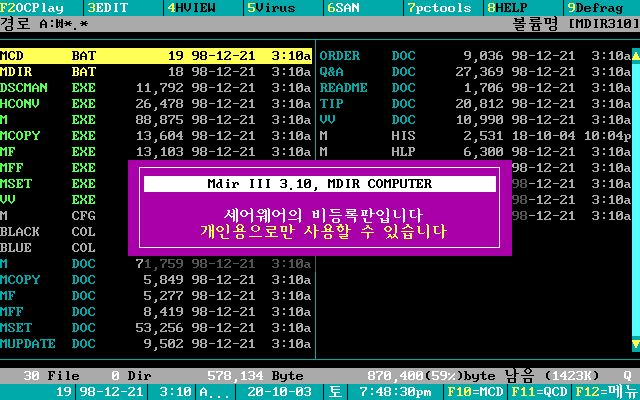Select the MFF DOC file
Image resolution: width=640 pixels, height=400 pixels.
156,312
